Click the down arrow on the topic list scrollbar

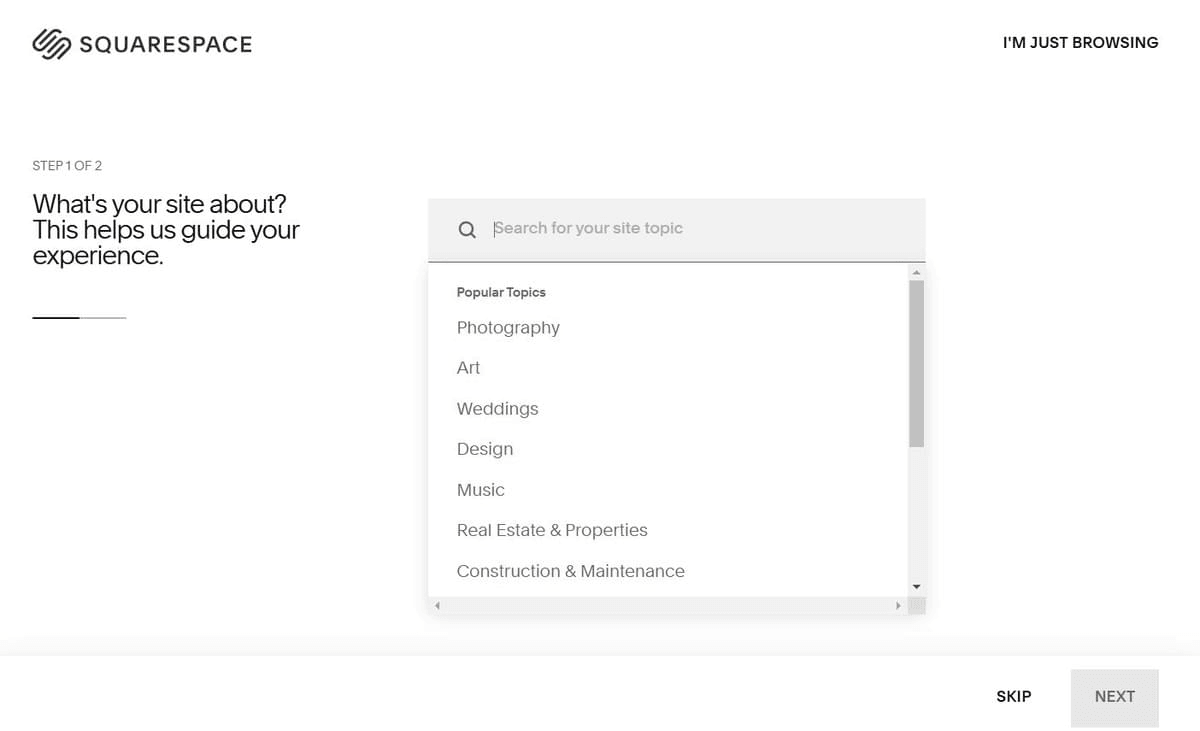coord(916,587)
